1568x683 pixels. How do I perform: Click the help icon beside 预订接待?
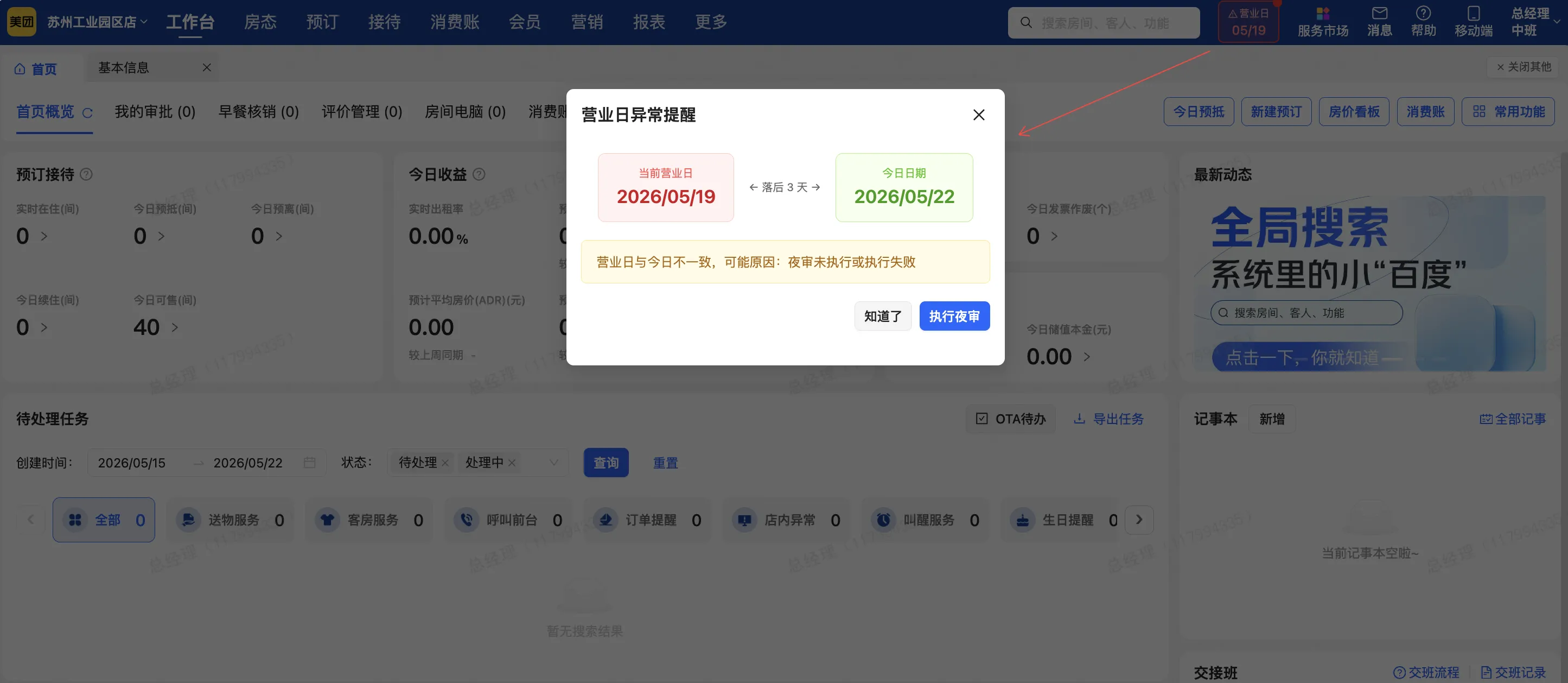point(86,174)
